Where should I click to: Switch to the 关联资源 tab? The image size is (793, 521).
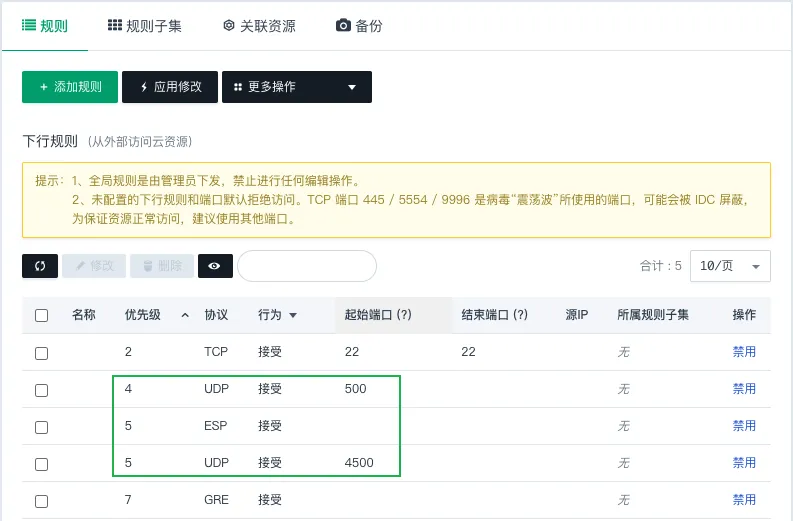[x=259, y=26]
